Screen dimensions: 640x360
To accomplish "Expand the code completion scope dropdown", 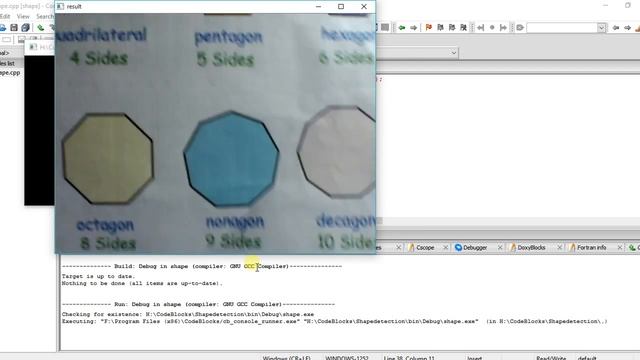I will (453, 53).
